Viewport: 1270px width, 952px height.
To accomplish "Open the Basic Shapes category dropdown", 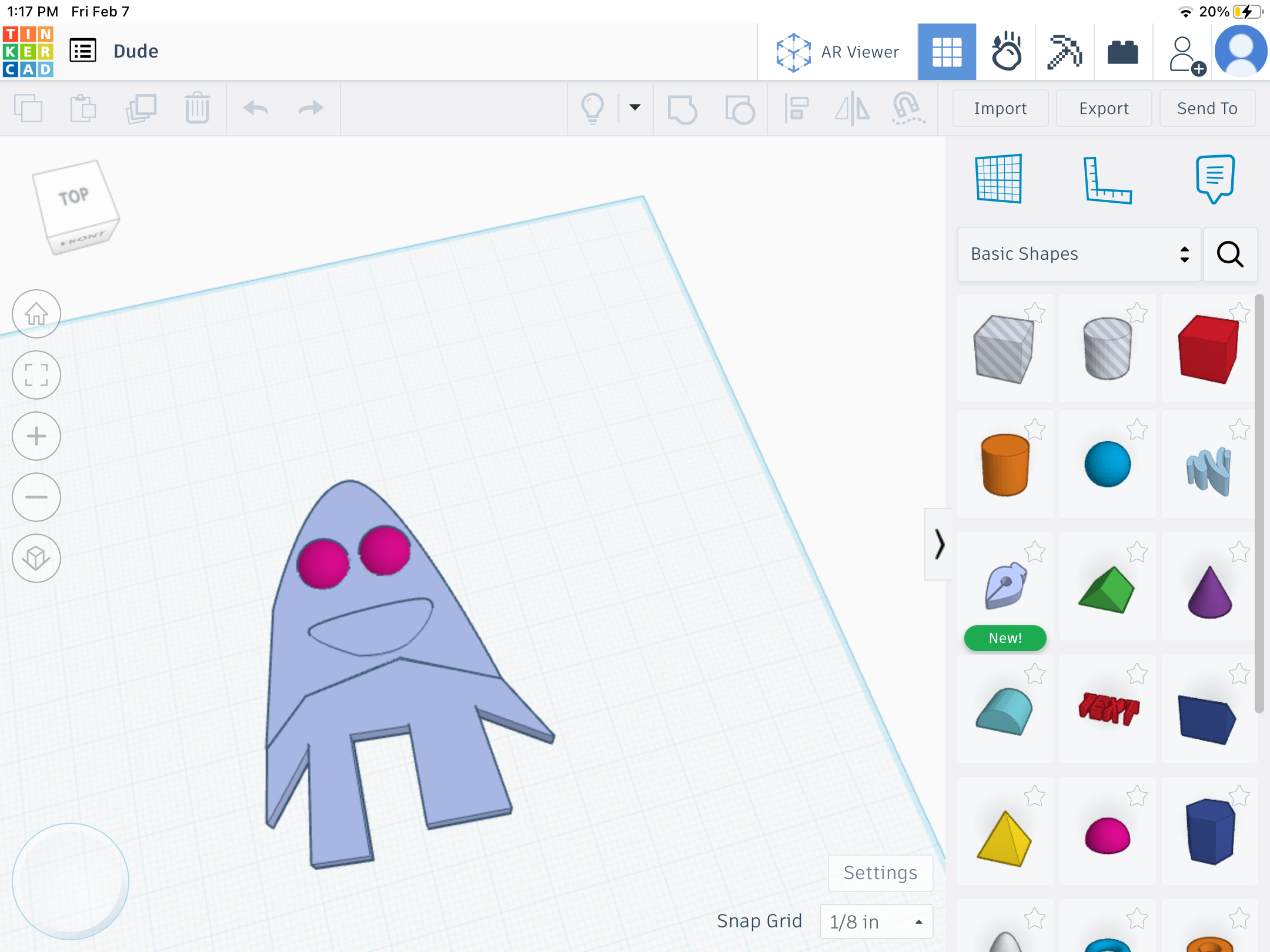I will pyautogui.click(x=1079, y=254).
